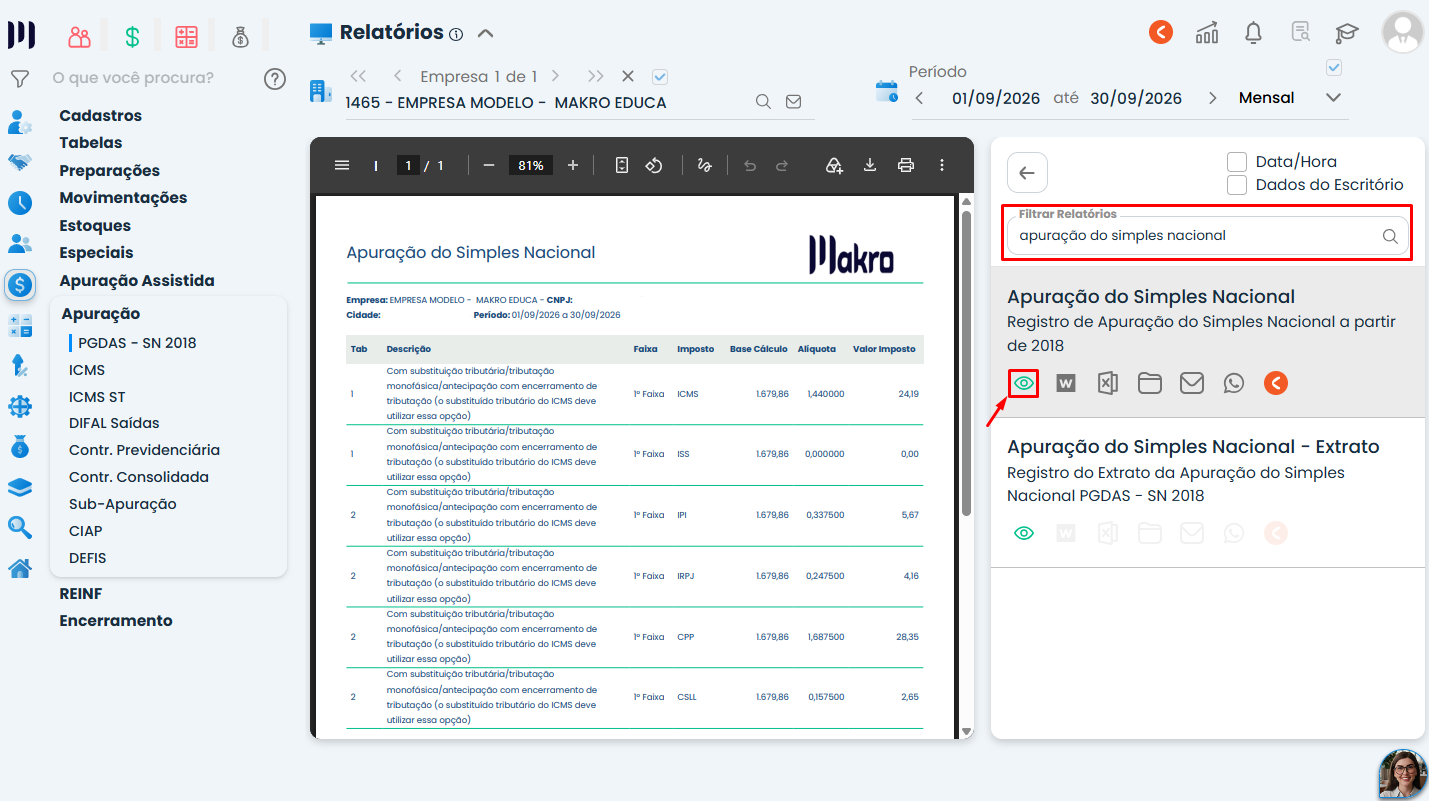Go to the next company
Image resolution: width=1429 pixels, height=801 pixels.
click(x=556, y=76)
